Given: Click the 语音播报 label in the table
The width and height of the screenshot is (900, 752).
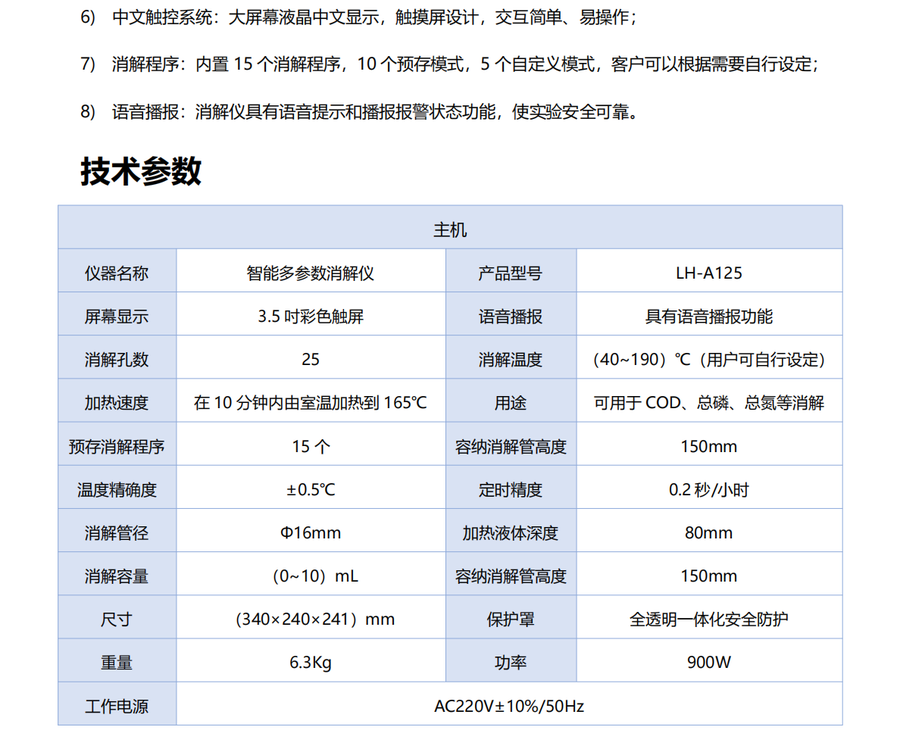Looking at the screenshot, I should (511, 314).
